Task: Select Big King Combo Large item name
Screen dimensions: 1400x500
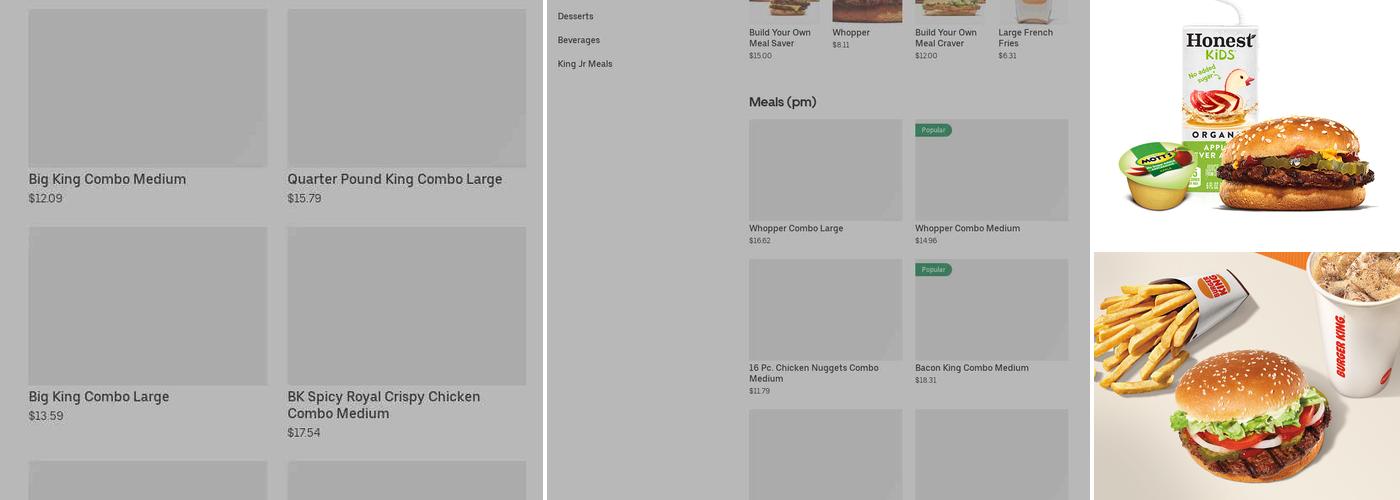Action: (x=99, y=397)
